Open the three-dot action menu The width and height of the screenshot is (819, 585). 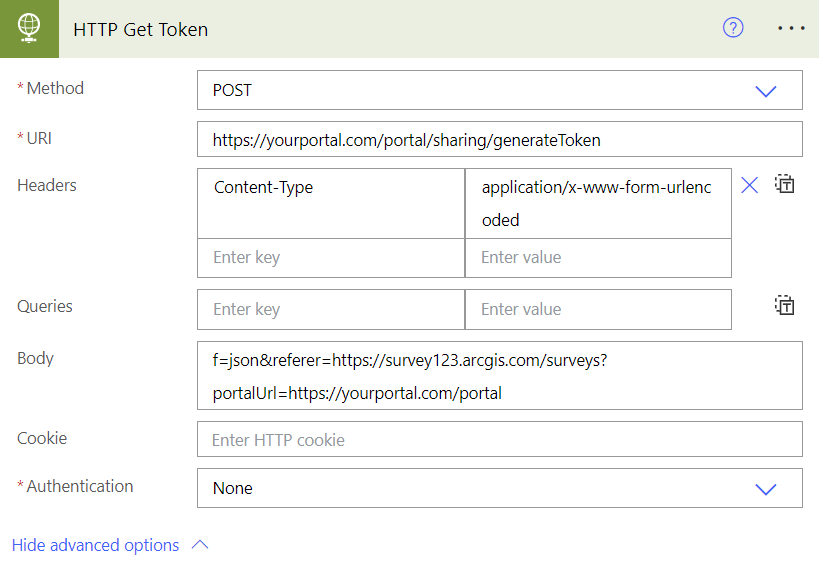(791, 28)
